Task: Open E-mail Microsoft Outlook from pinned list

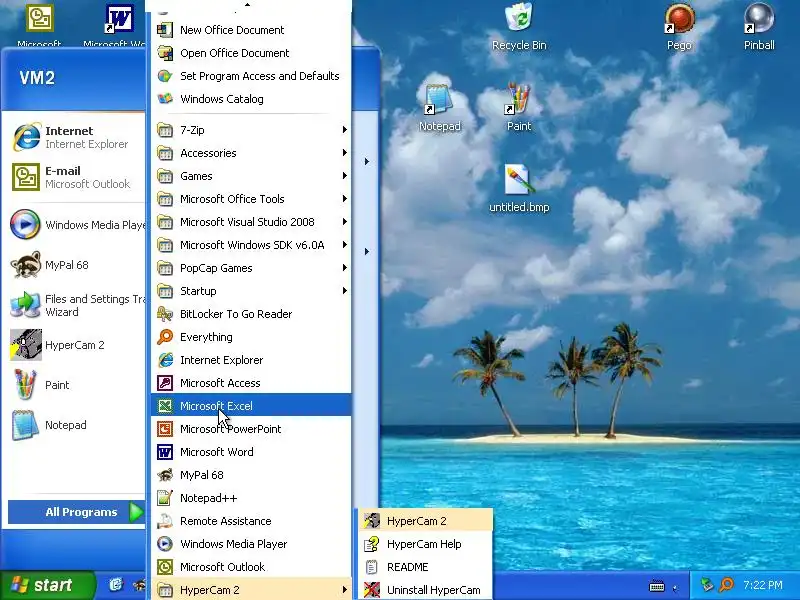Action: click(x=76, y=177)
